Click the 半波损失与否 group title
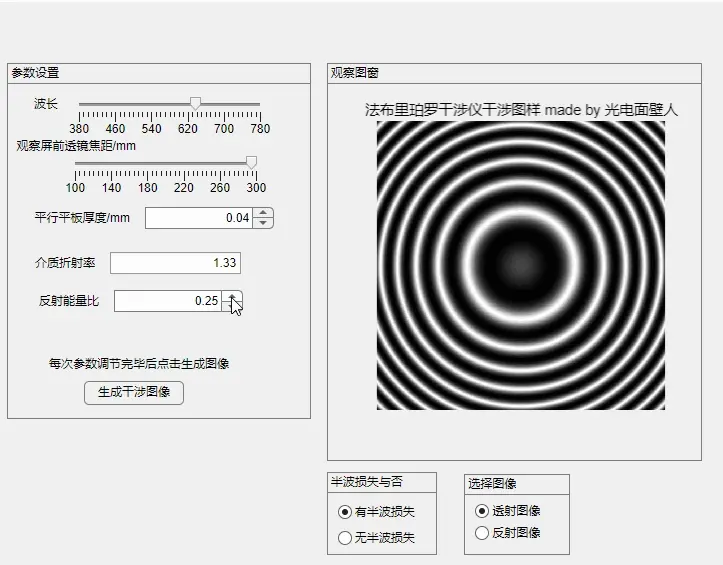723x565 pixels. click(x=367, y=482)
